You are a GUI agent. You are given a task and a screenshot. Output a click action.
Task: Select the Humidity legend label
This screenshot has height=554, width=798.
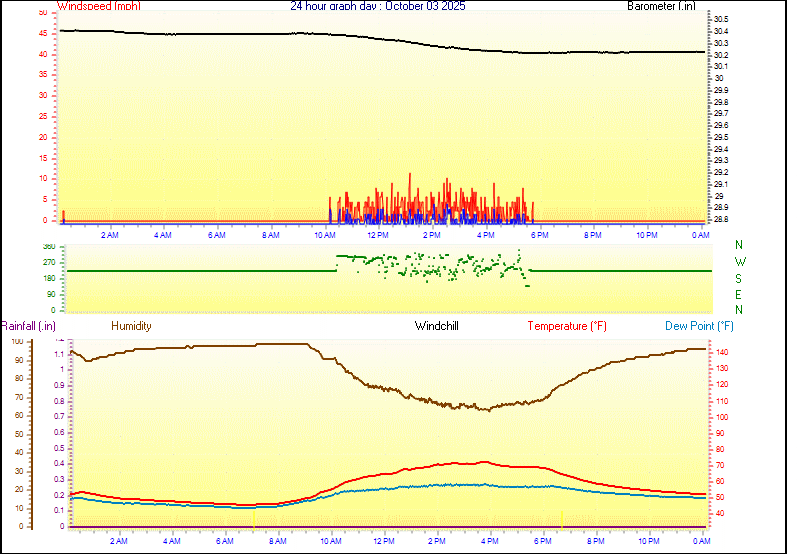pos(131,326)
